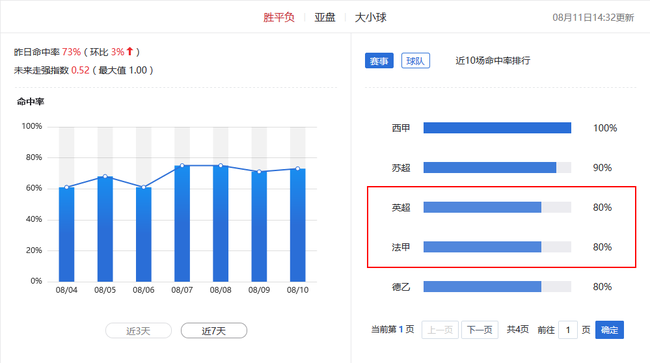Viewport: 650px width, 363px height.
Task: Click the 德乙 progress bar
Action: point(497,287)
